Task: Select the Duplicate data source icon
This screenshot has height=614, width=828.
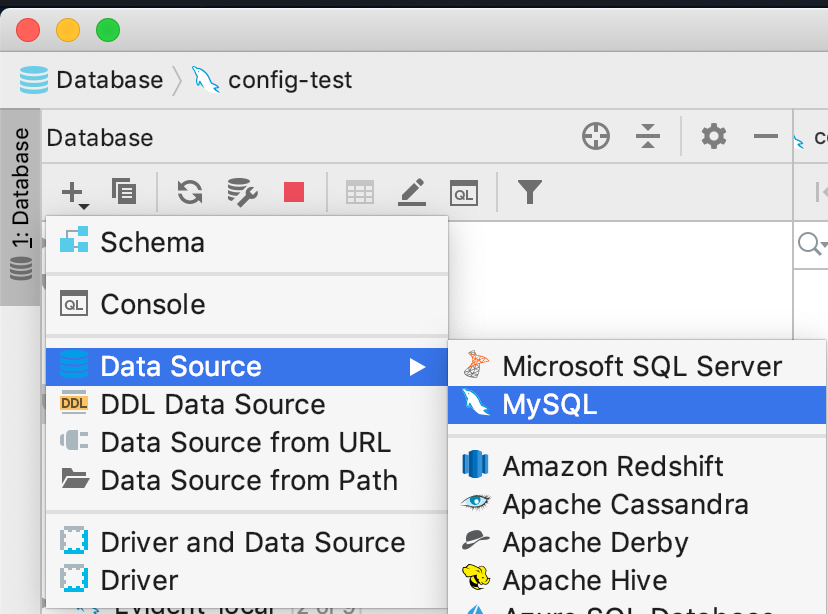Action: coord(124,192)
